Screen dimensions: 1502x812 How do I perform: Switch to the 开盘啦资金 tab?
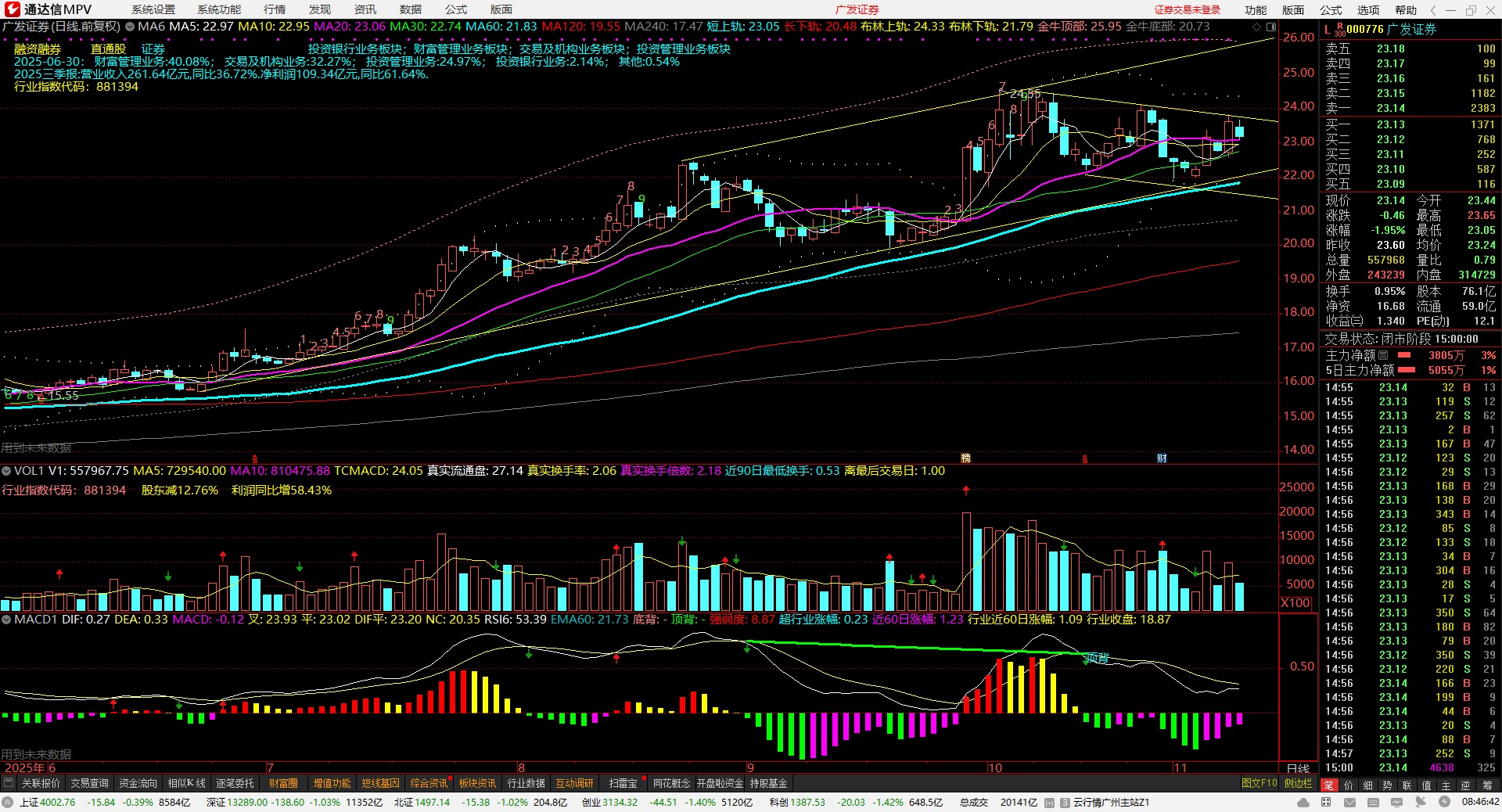pyautogui.click(x=720, y=783)
